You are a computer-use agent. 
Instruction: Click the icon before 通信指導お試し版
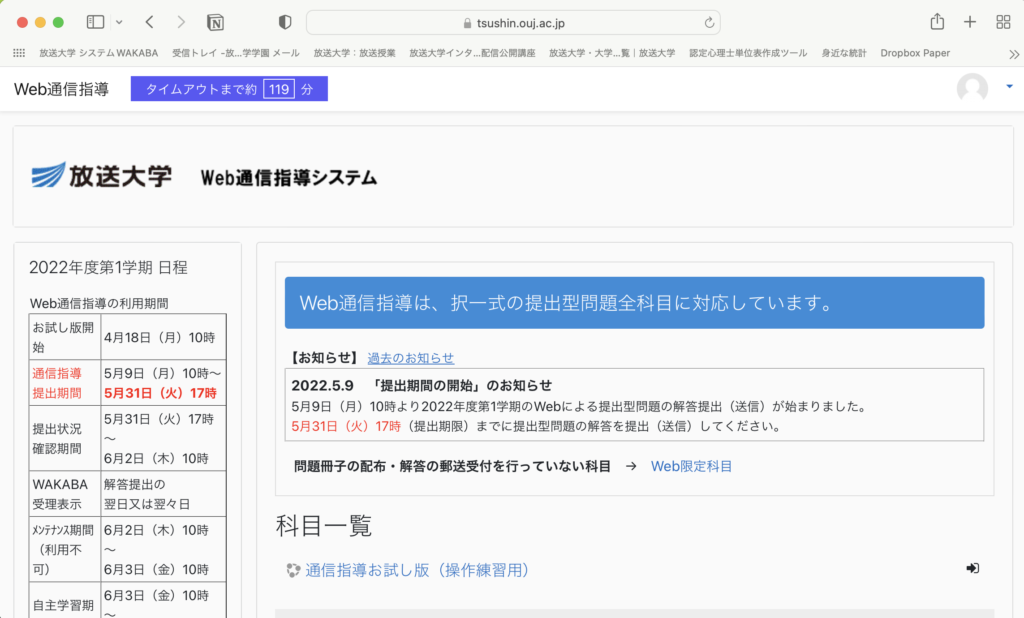click(293, 570)
